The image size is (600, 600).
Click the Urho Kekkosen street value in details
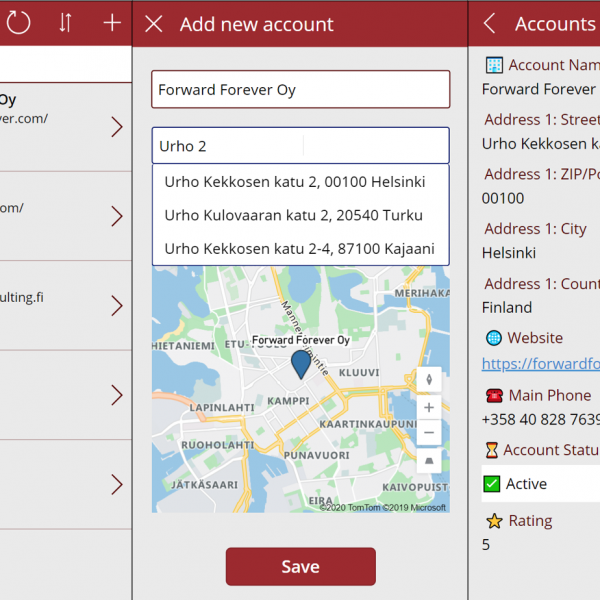point(541,144)
